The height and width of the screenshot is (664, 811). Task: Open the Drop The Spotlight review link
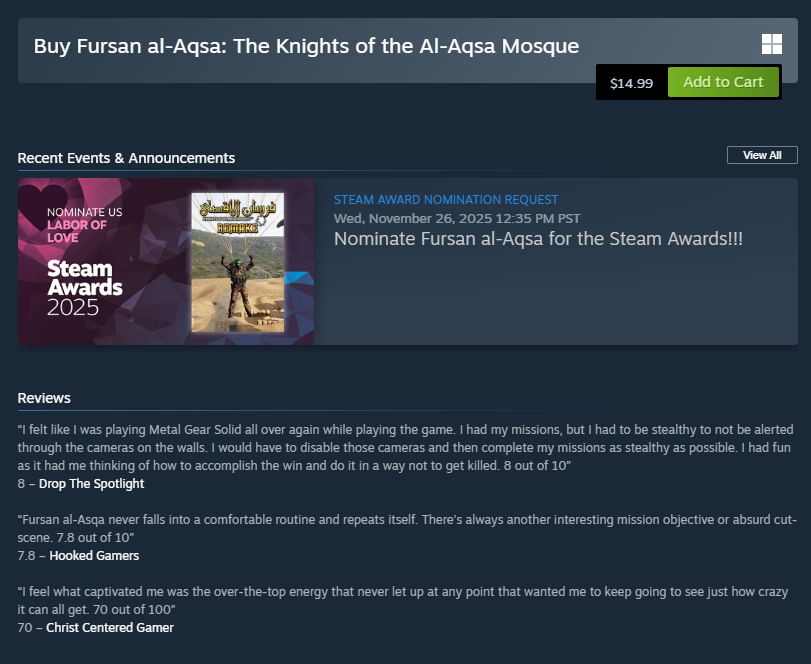(91, 484)
